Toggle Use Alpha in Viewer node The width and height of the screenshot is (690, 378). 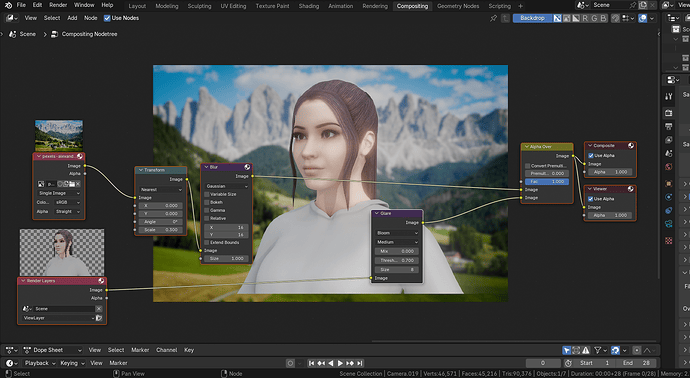[591, 199]
